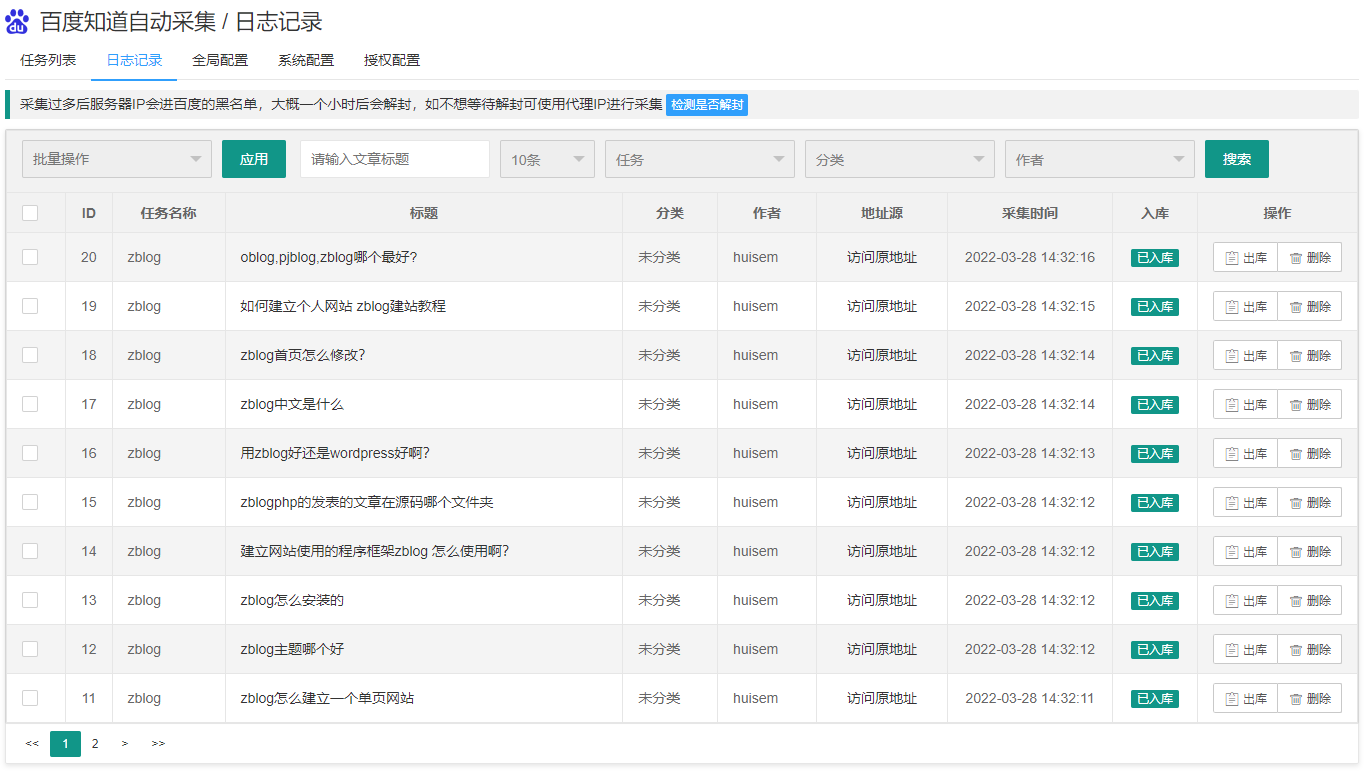The width and height of the screenshot is (1365, 773).
Task: Jump to first page with << button
Action: click(x=32, y=743)
